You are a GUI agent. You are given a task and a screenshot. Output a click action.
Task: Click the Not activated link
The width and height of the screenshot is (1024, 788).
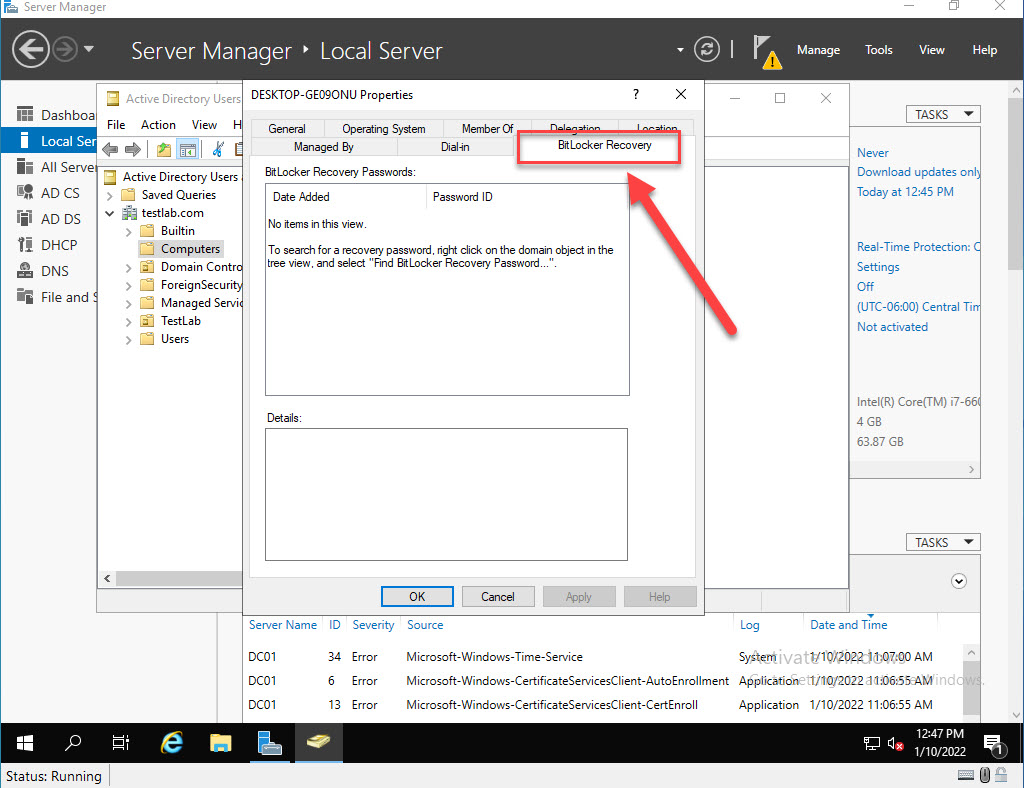pyautogui.click(x=892, y=326)
